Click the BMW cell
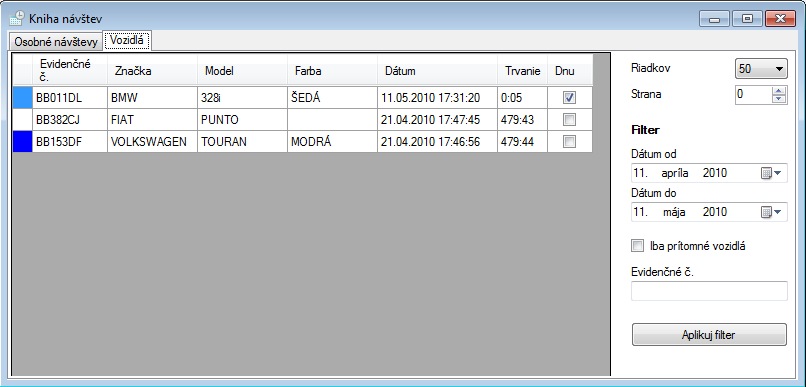806x387 pixels. point(152,98)
